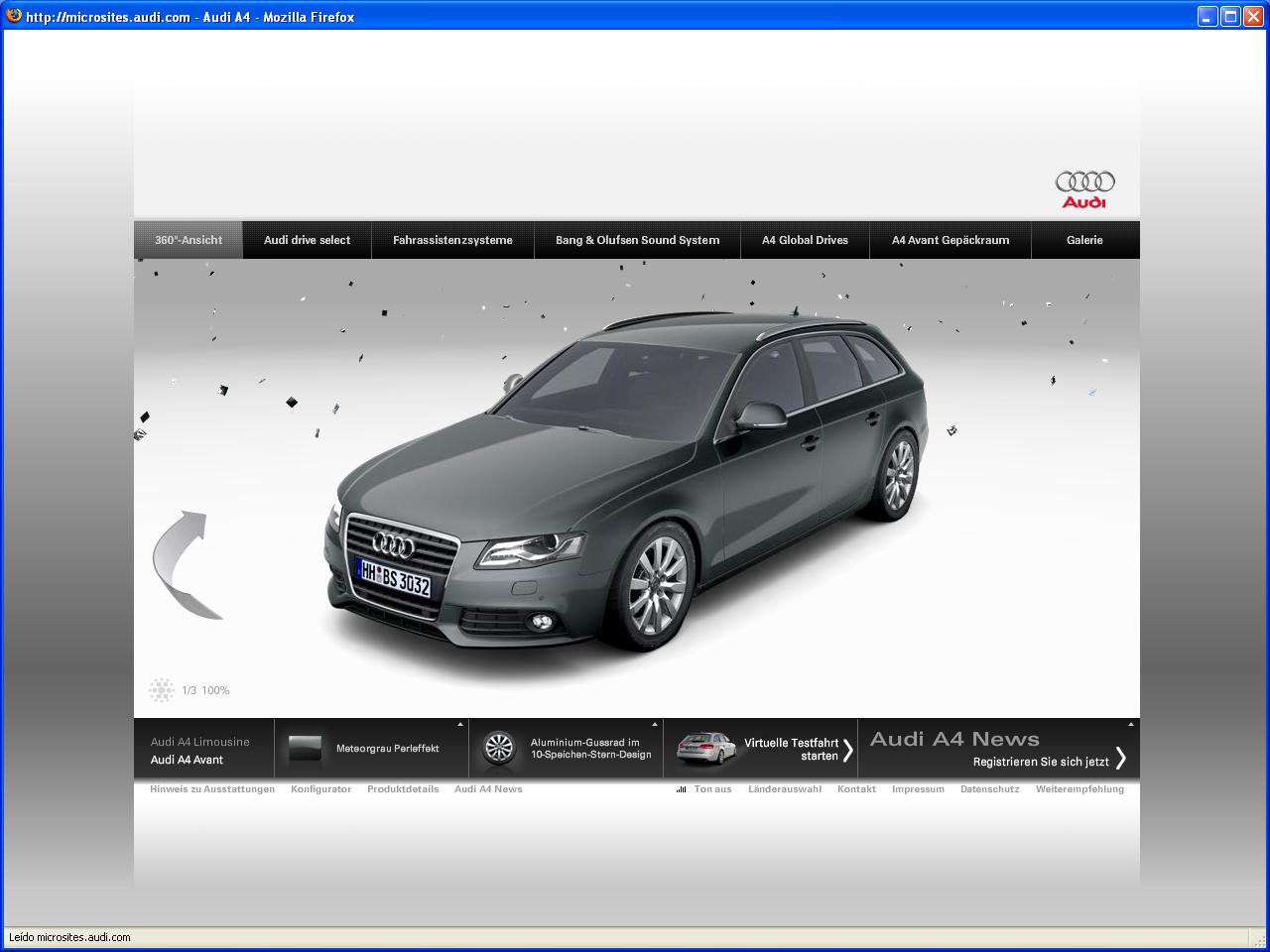The width and height of the screenshot is (1270, 952).
Task: Click status bar text Leído microsites.audi.com
Action: click(x=69, y=937)
